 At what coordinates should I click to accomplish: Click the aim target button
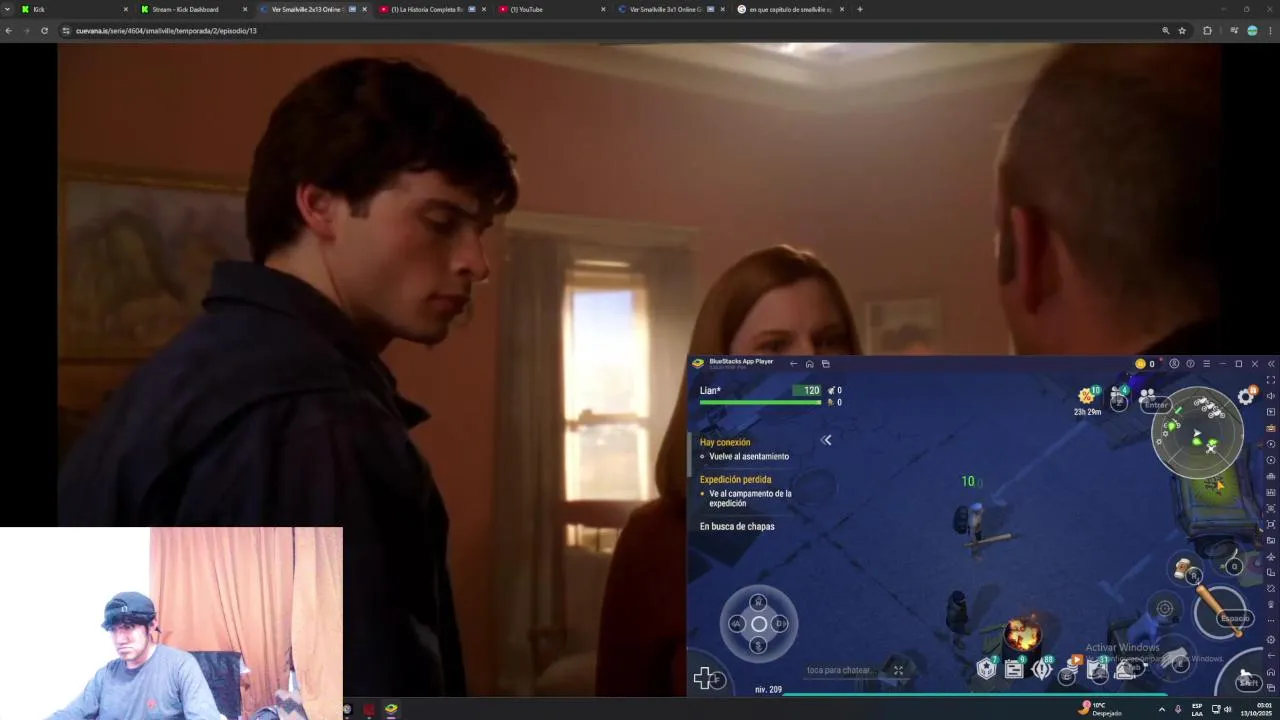point(1165,608)
